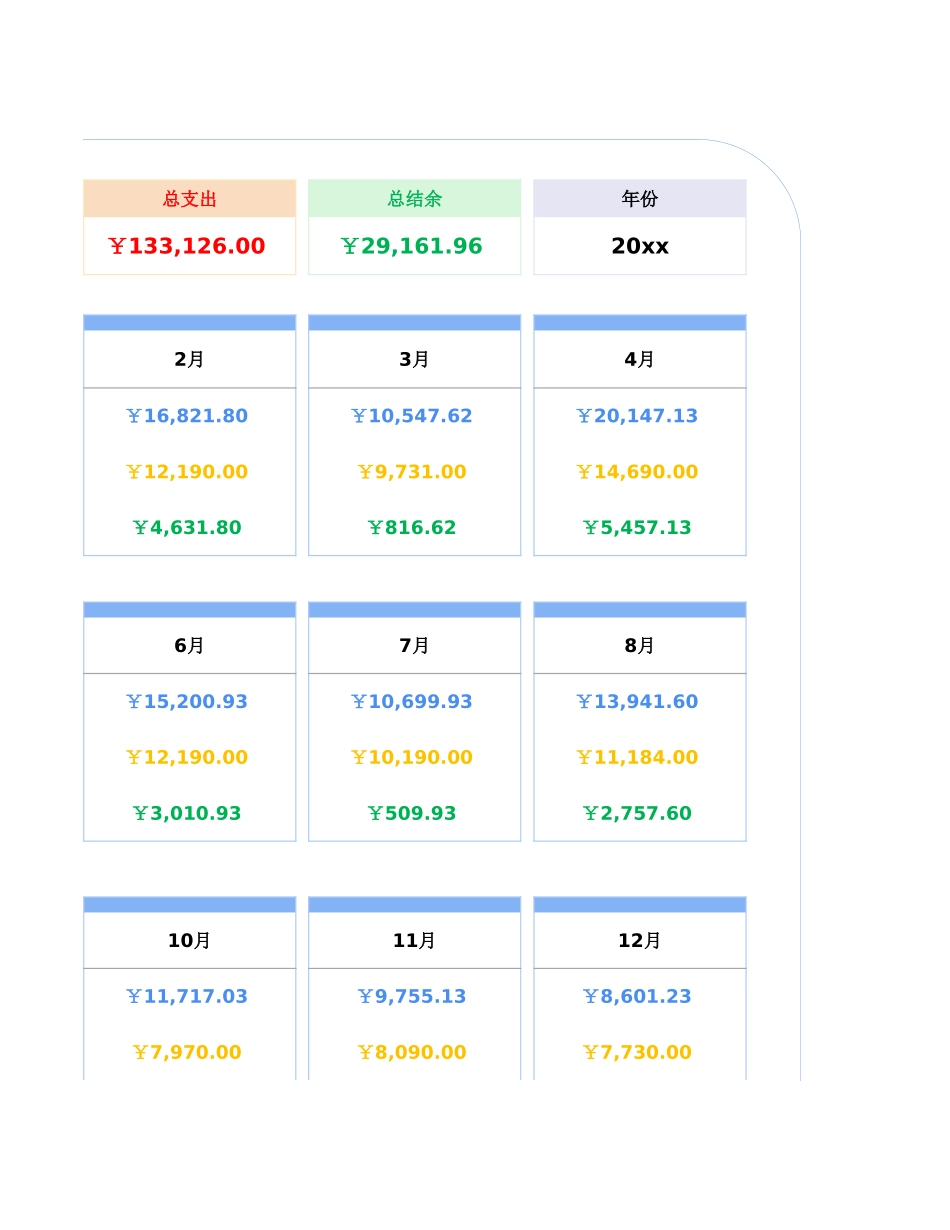
Task: Click the 4月 income value ¥20,147.13
Action: pyautogui.click(x=638, y=416)
